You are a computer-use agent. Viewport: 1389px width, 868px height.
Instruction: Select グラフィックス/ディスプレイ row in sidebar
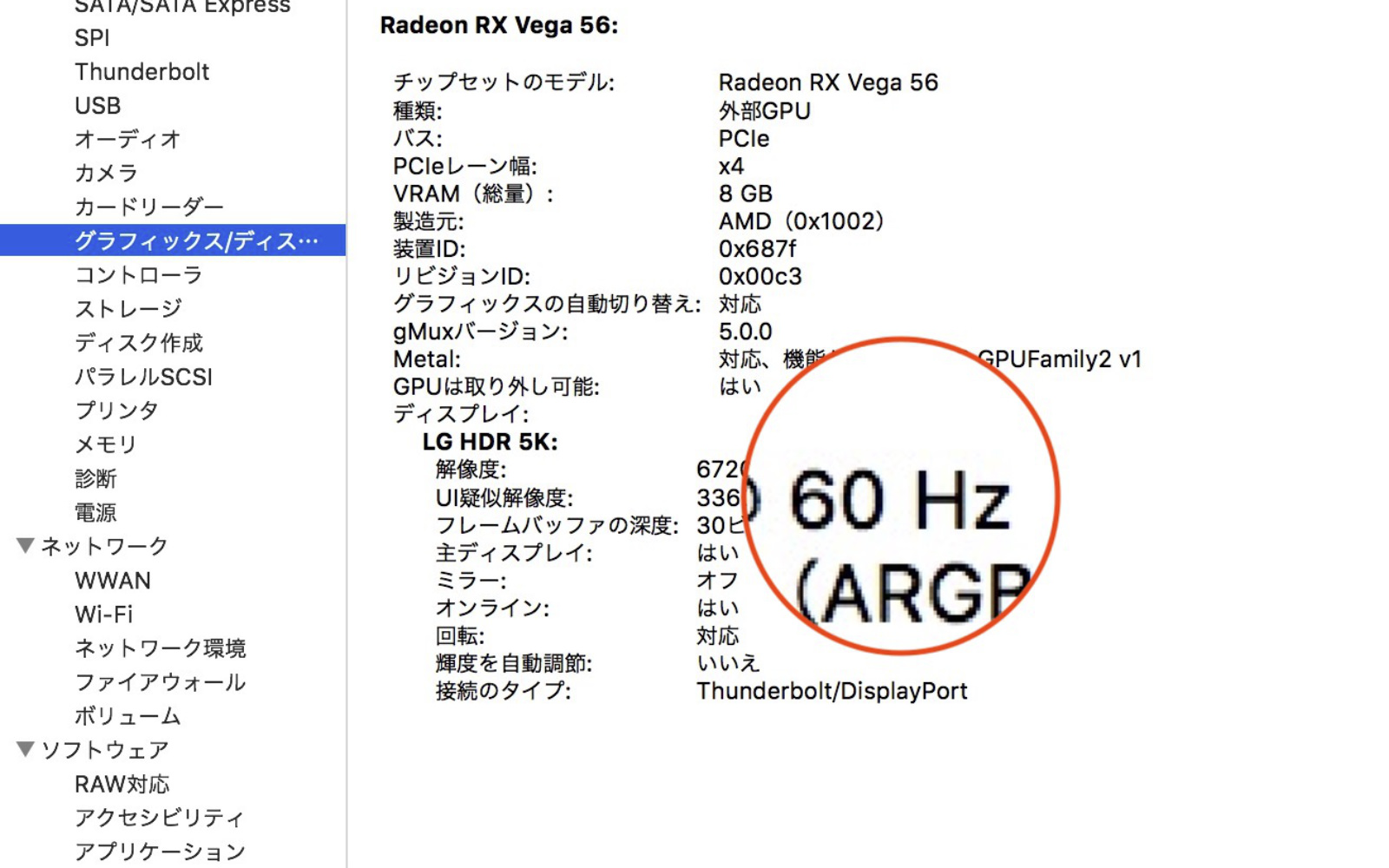click(x=173, y=240)
